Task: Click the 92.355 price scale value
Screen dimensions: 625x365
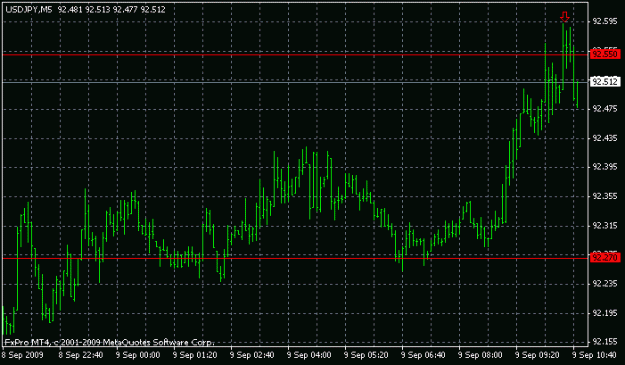Action: coord(605,196)
